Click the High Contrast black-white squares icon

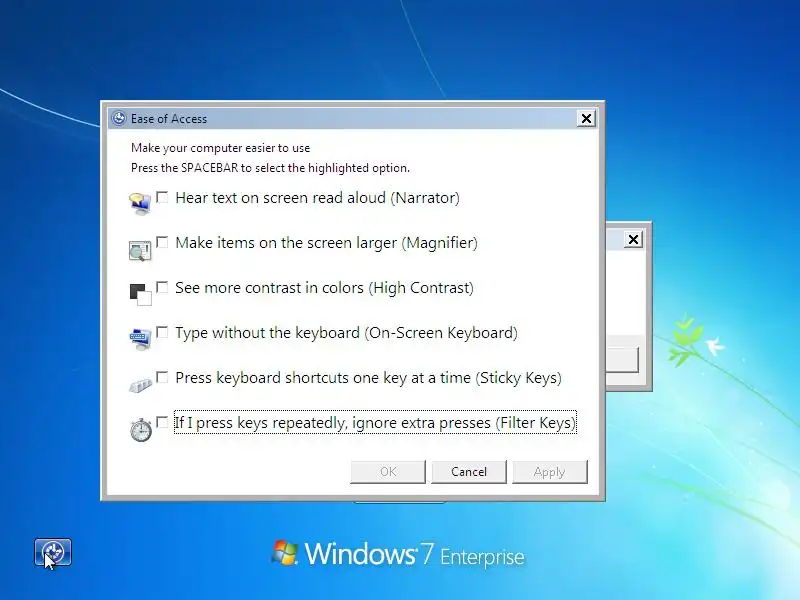click(140, 295)
